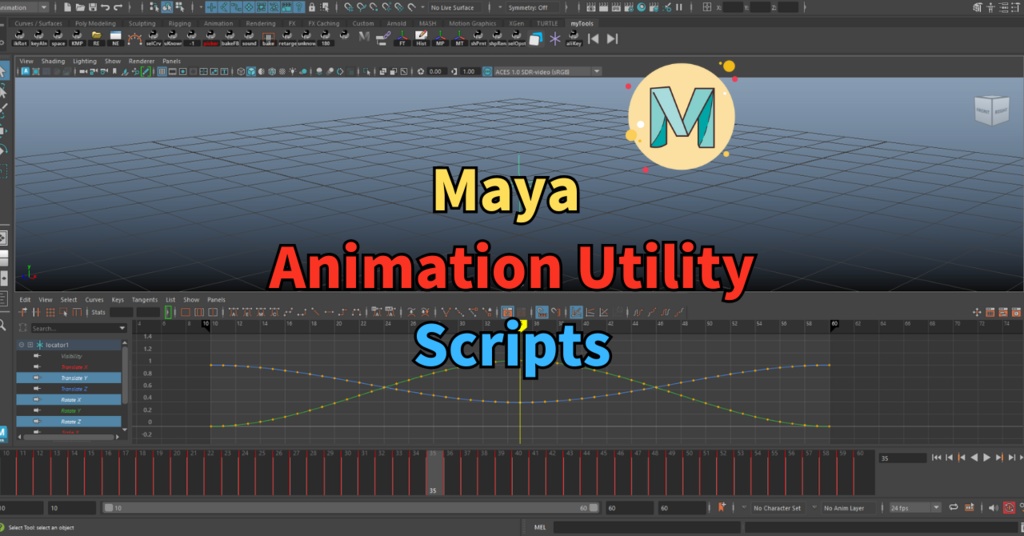Viewport: 1024px width, 536px height.
Task: Click the MP shelf icon
Action: click(x=440, y=39)
